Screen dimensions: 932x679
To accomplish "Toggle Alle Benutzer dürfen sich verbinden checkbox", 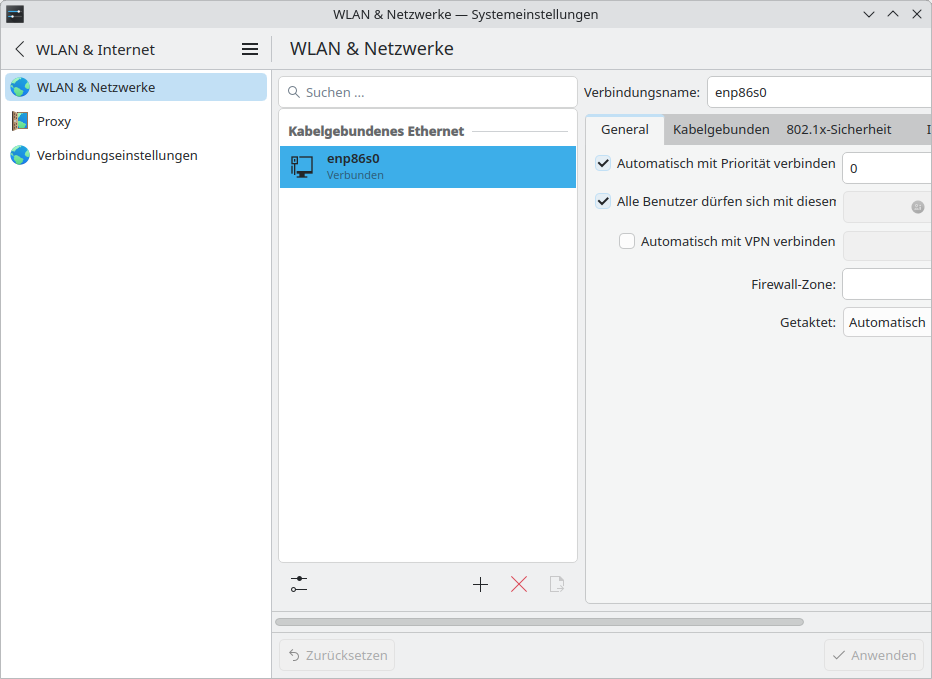I will coord(603,201).
